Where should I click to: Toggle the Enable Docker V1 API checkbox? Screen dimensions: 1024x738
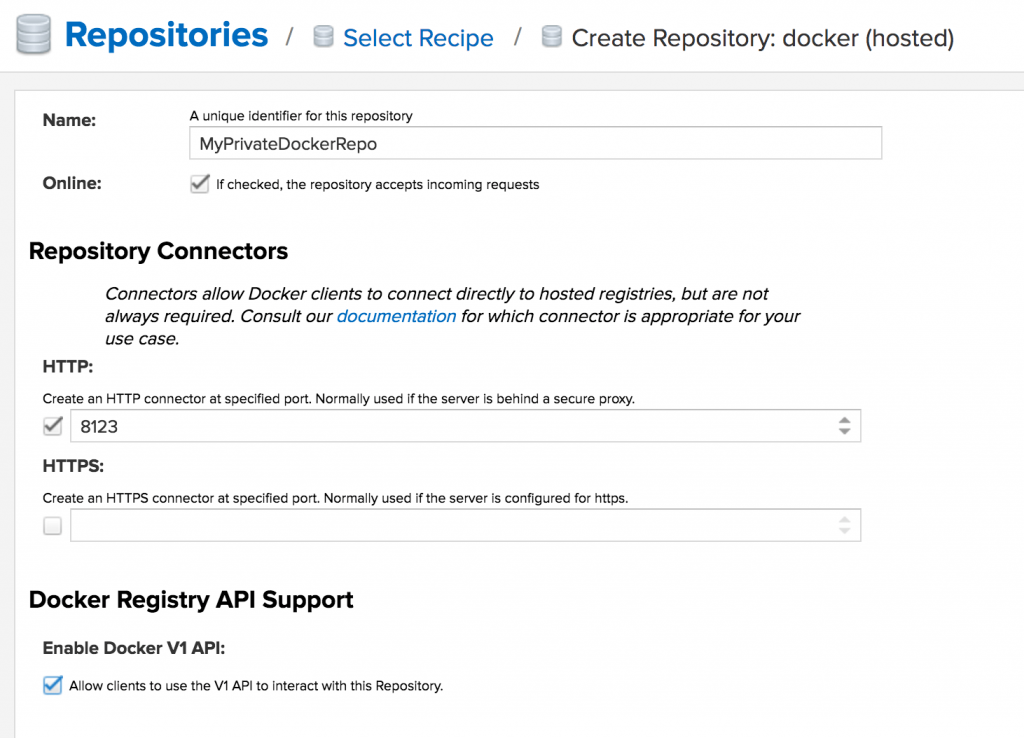tap(53, 686)
